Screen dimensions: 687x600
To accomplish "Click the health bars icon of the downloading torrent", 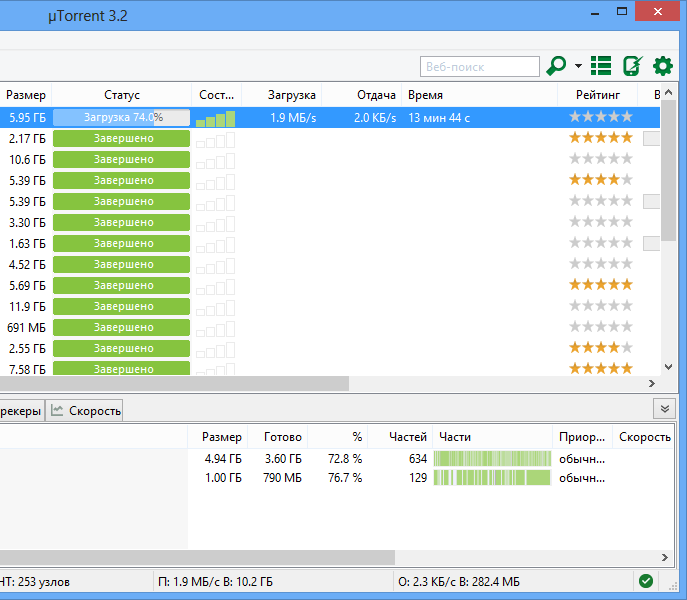I will pos(215,118).
